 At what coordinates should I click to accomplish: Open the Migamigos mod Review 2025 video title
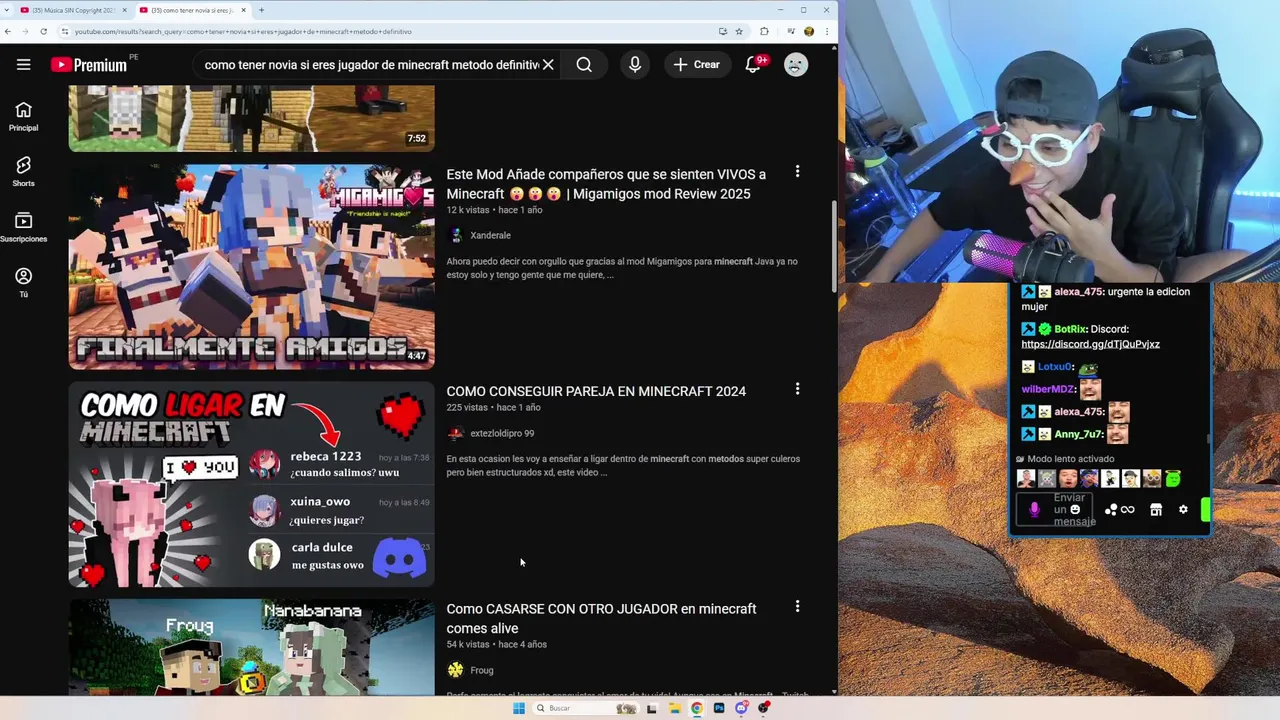tap(606, 184)
